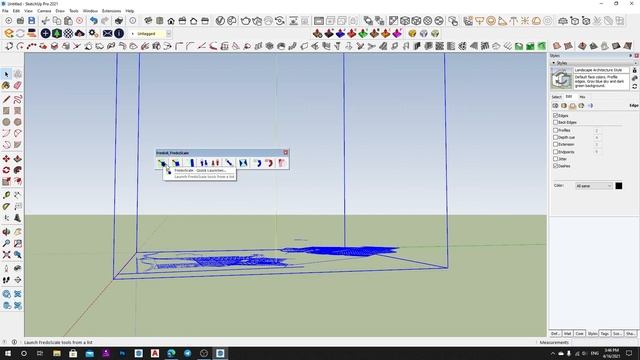Toggle the Dashes checkbox

click(x=556, y=166)
